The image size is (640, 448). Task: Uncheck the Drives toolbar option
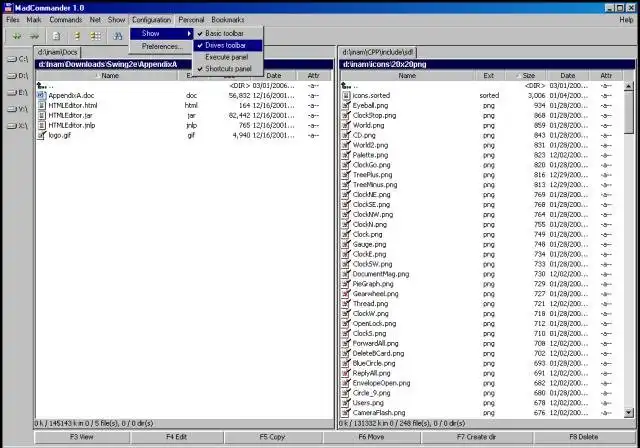pyautogui.click(x=228, y=45)
